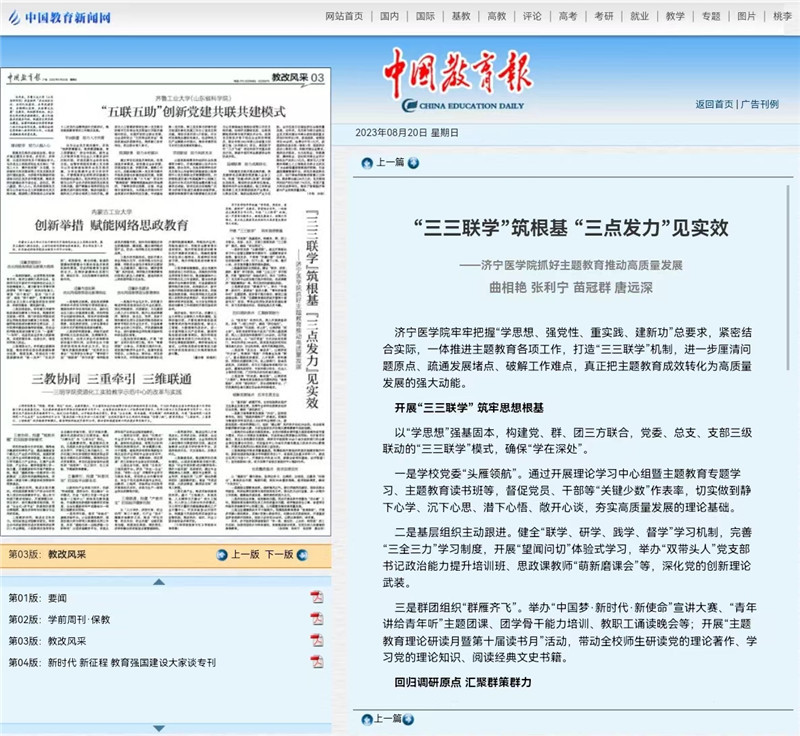
Task: Click the next-article arrow icon above the article
Action: coord(413,163)
